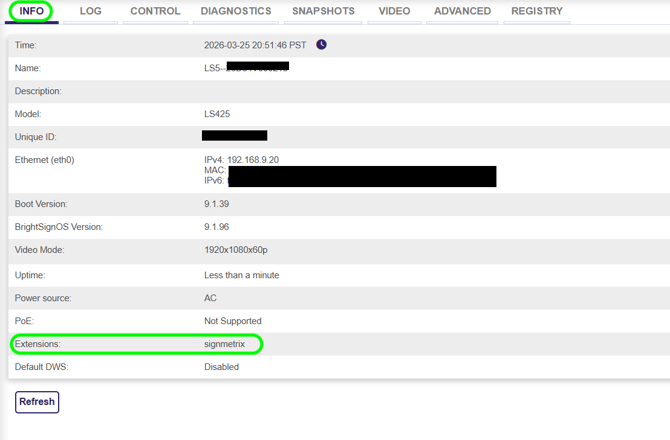Image resolution: width=670 pixels, height=440 pixels.
Task: Click the PoE Not Supported value
Action: [x=232, y=321]
